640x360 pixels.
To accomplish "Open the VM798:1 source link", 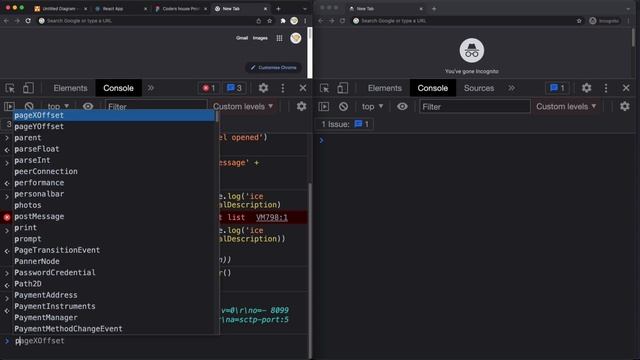I will (x=271, y=218).
